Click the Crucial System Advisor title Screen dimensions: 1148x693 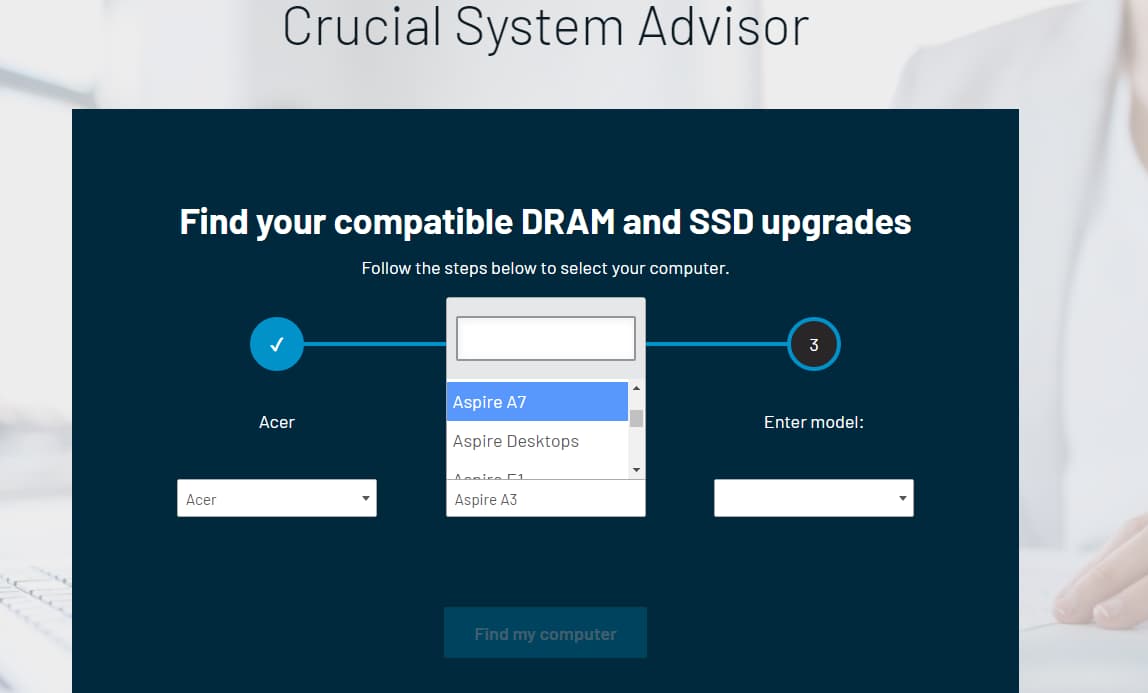click(x=545, y=26)
